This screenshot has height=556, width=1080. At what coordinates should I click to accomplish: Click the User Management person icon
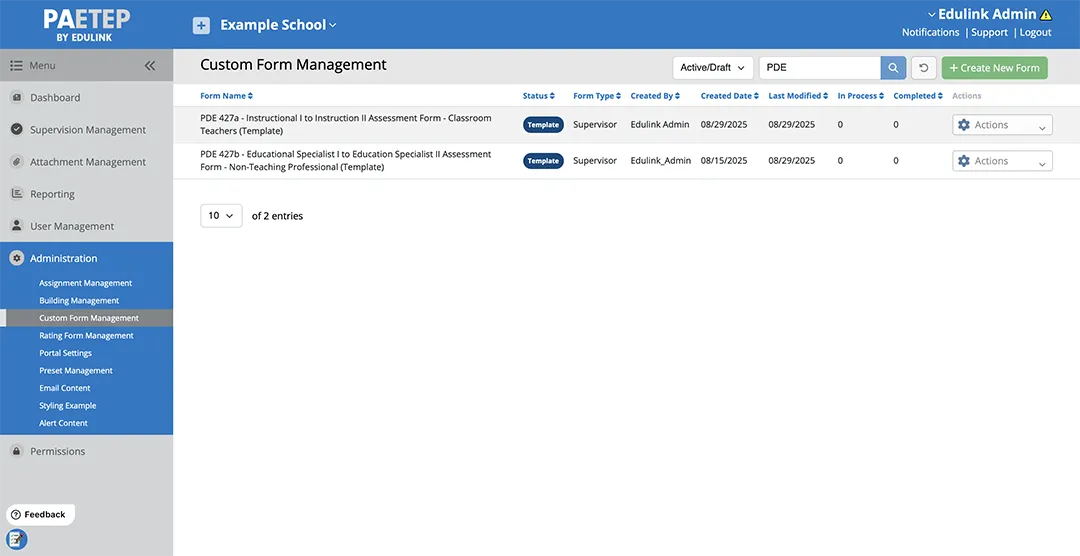[x=17, y=226]
